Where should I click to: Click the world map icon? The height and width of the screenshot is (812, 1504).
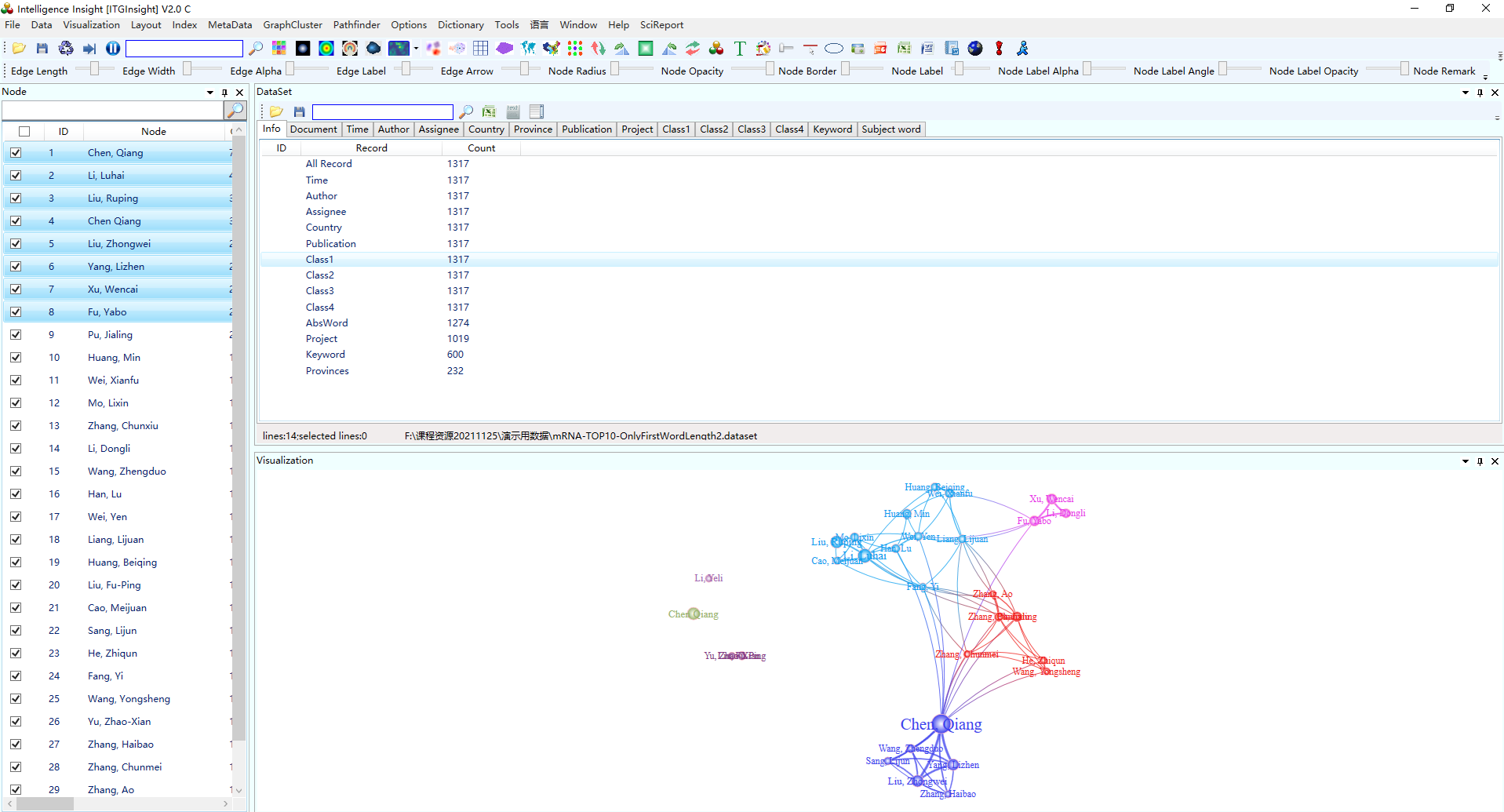coord(528,49)
